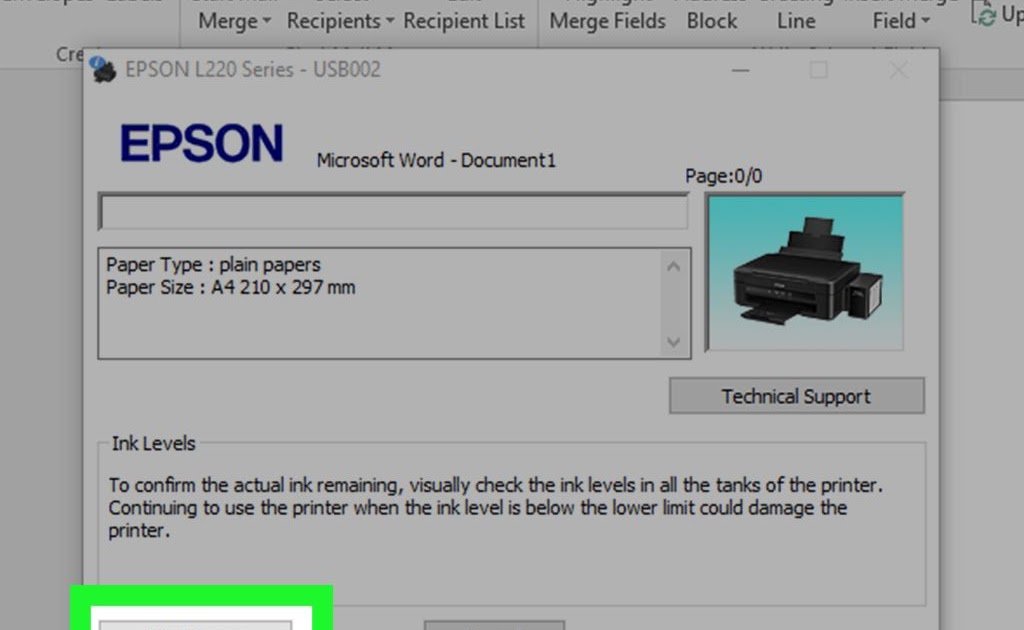Viewport: 1024px width, 630px height.
Task: Close the EPSON L220 Series window
Action: coord(899,70)
